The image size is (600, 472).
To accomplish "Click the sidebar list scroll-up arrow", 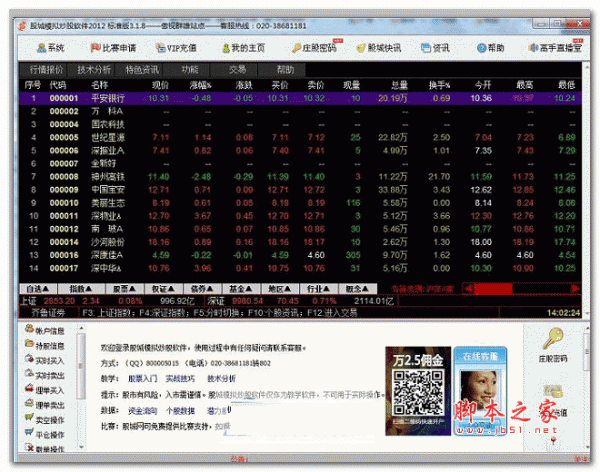I will pyautogui.click(x=81, y=328).
